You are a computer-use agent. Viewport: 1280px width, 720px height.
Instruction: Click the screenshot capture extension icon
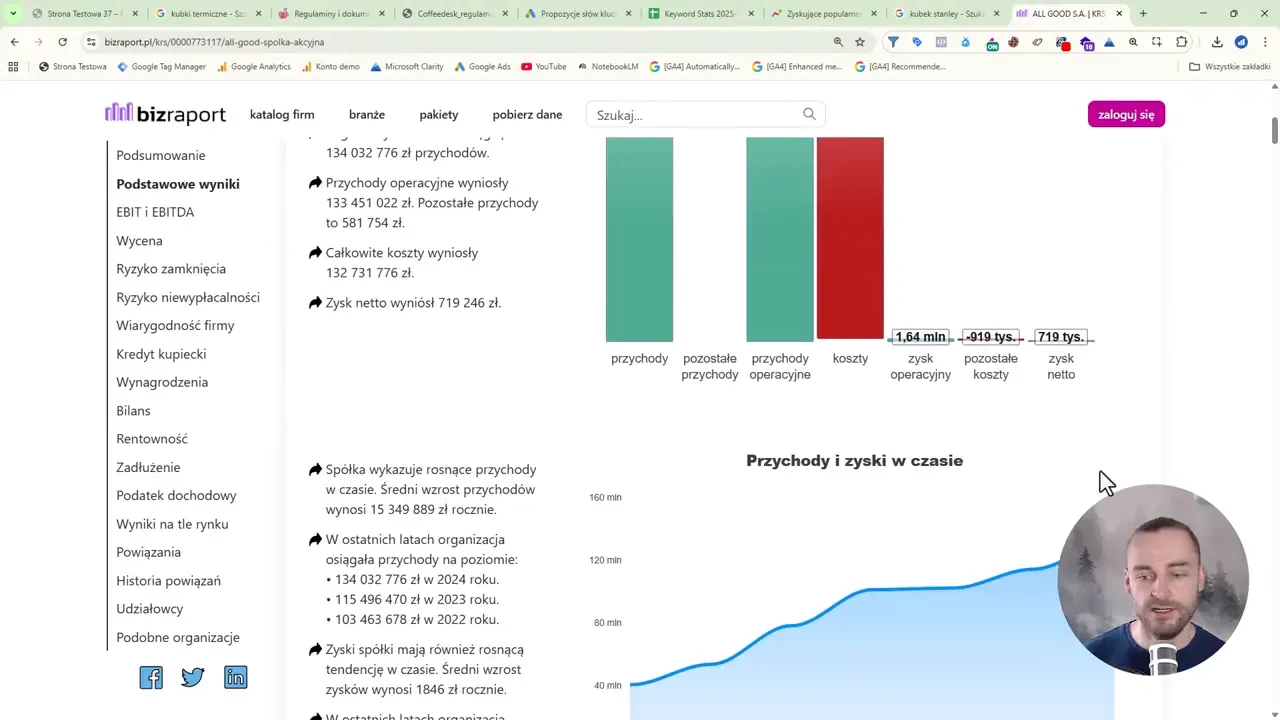[1157, 42]
